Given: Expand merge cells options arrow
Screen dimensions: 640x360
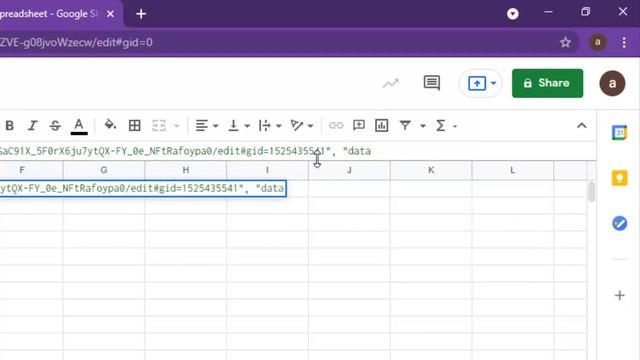Looking at the screenshot, I should pyautogui.click(x=177, y=126).
